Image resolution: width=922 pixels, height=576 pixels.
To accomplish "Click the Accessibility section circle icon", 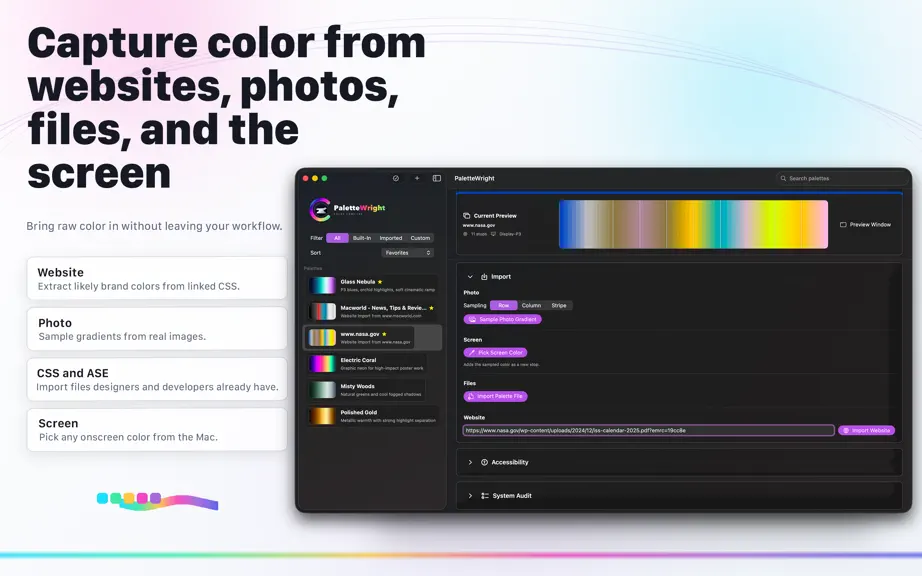I will point(485,462).
